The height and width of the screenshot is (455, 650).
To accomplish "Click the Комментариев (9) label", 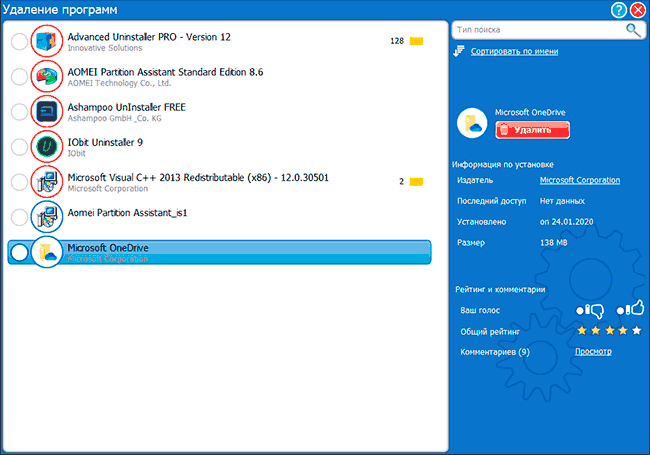I will point(495,352).
